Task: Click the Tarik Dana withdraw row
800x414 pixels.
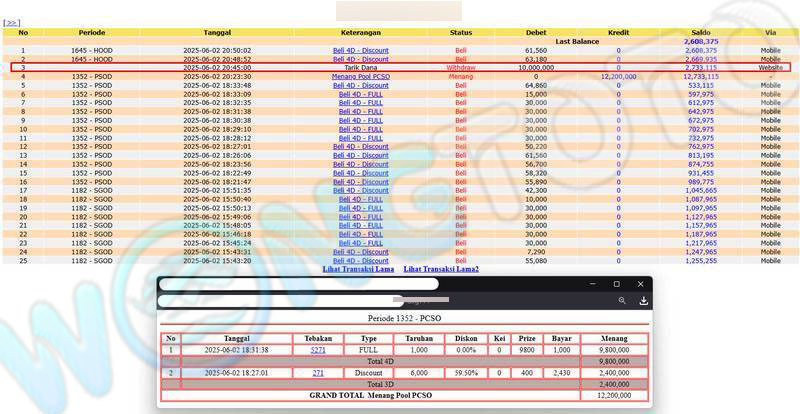Action: (x=360, y=67)
